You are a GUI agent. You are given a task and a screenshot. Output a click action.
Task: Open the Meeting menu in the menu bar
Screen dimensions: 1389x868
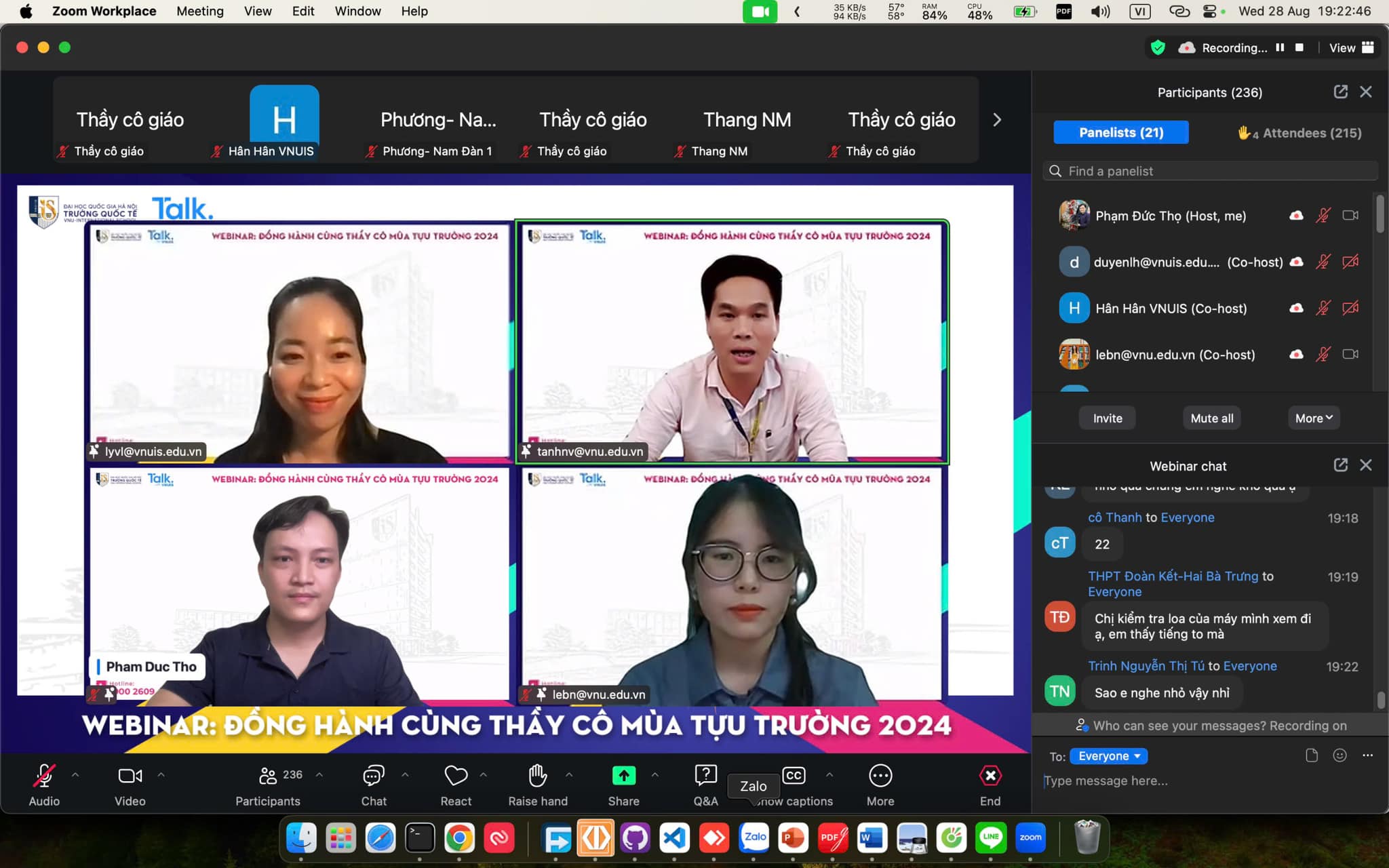tap(199, 11)
